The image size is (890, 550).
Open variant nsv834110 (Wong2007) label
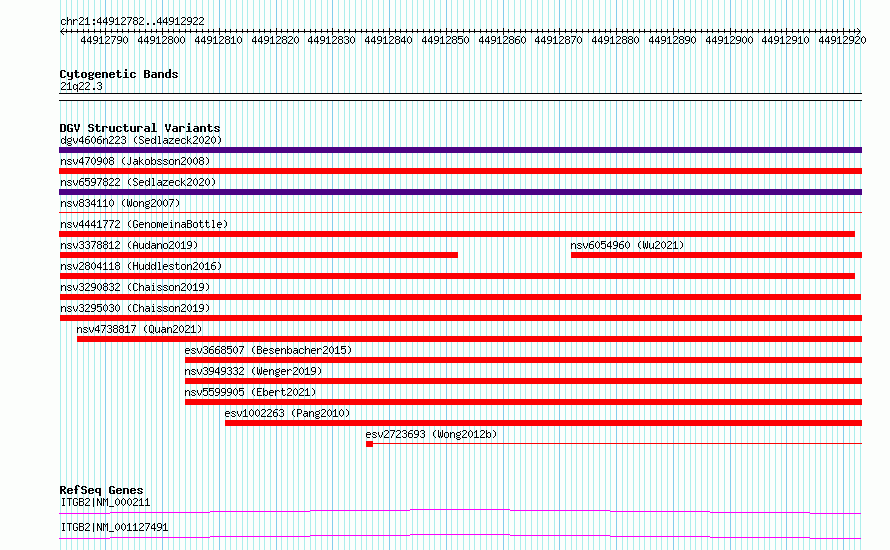point(120,203)
